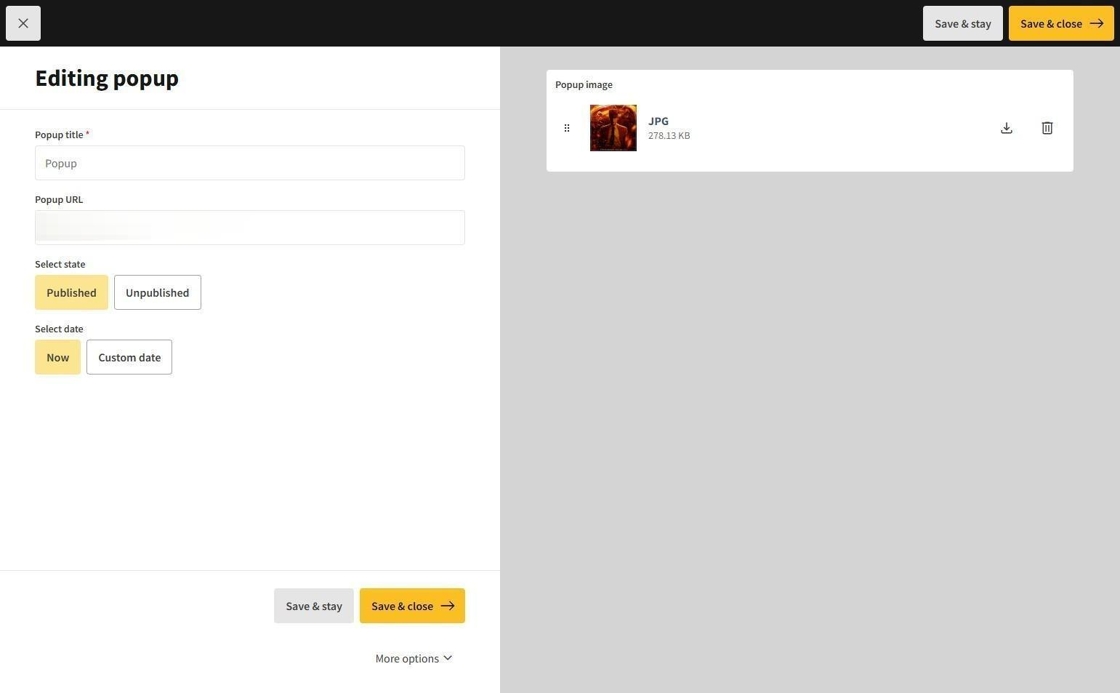Click the chevron next to More options
This screenshot has height=693, width=1120.
point(447,658)
